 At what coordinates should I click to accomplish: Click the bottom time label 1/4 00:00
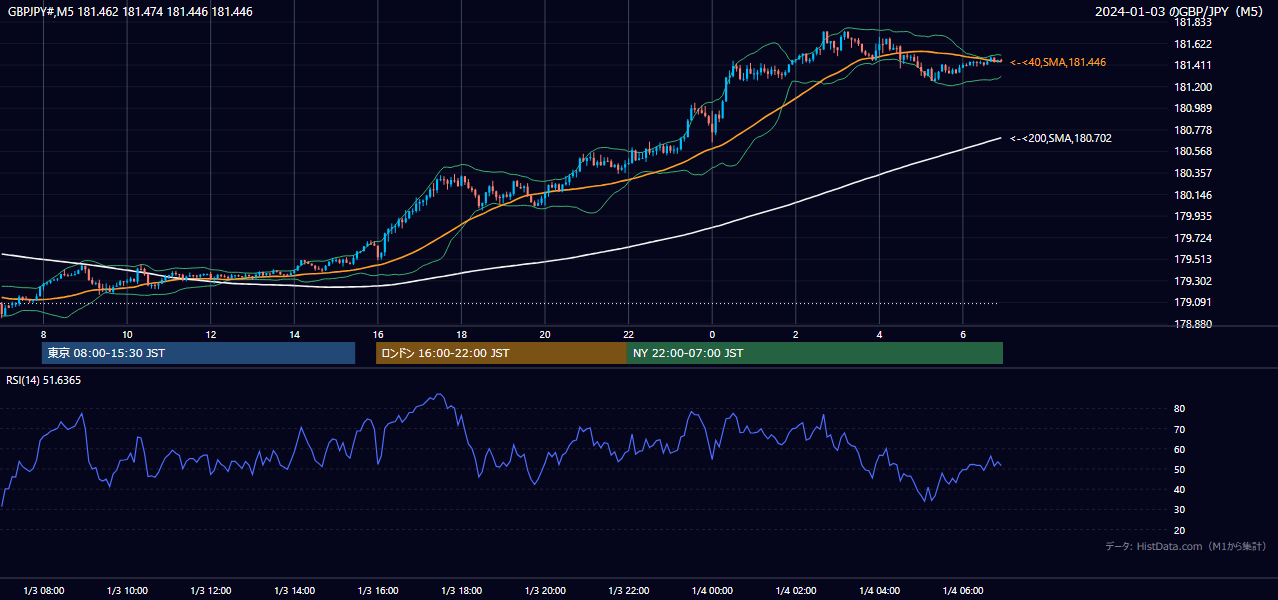point(712,591)
